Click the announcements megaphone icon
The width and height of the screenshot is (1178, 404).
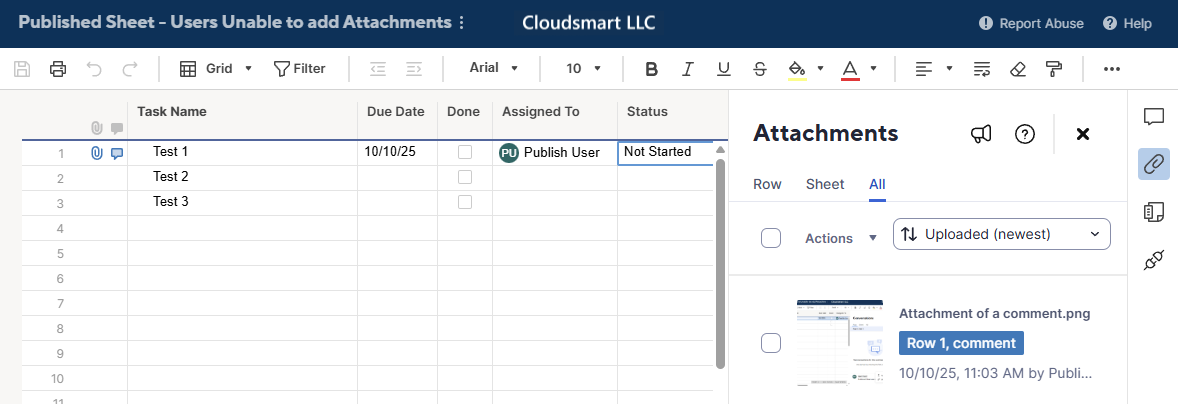coord(981,134)
